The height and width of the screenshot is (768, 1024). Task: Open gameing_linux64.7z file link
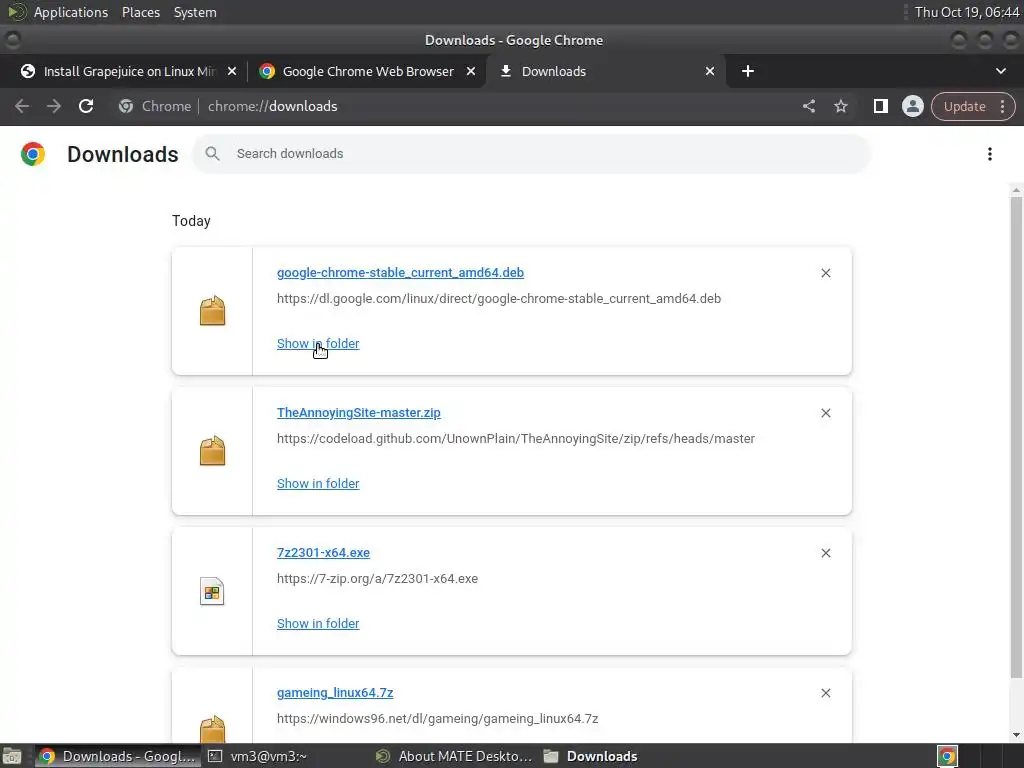335,692
